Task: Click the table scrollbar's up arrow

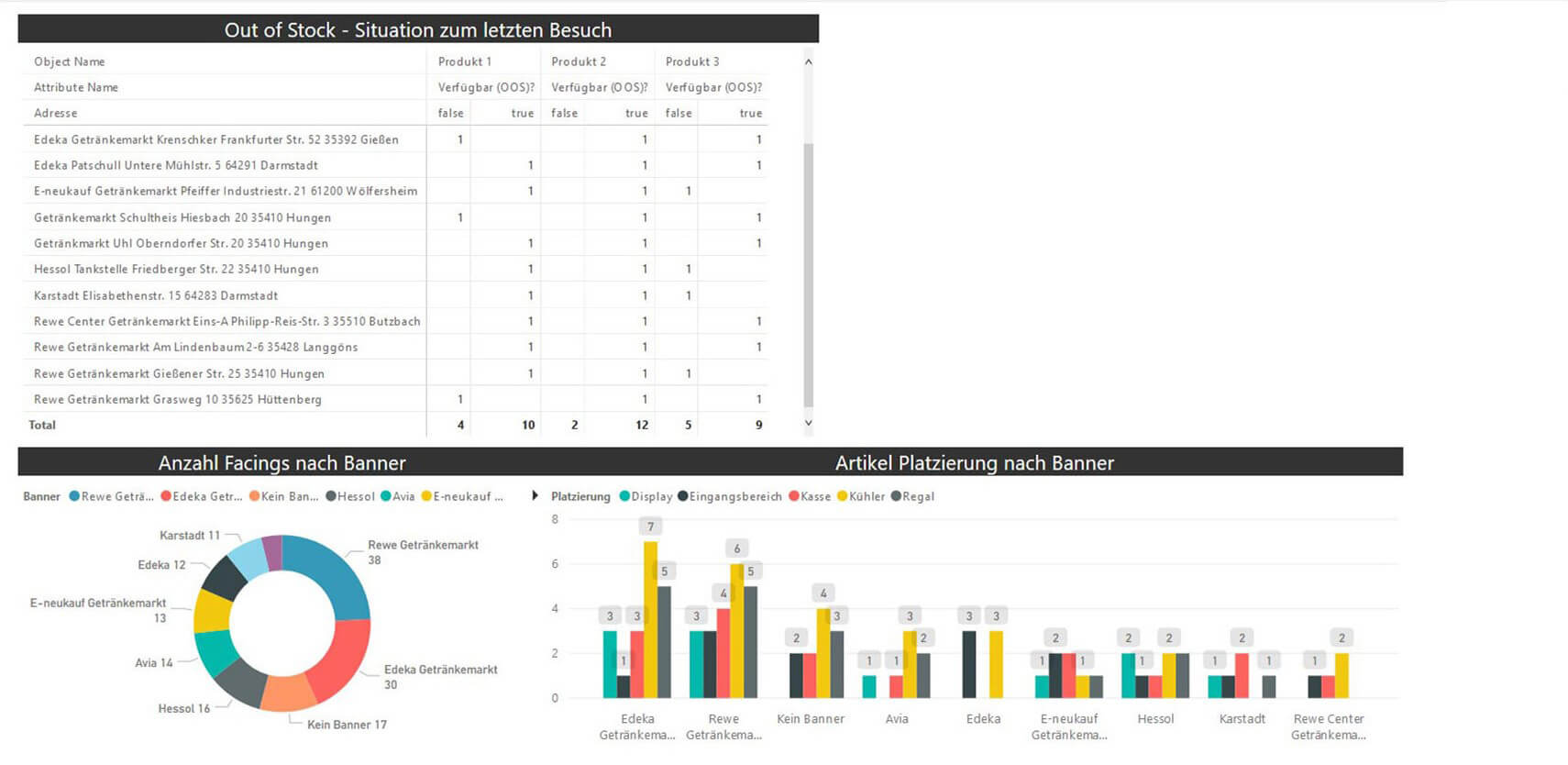Action: 808,62
